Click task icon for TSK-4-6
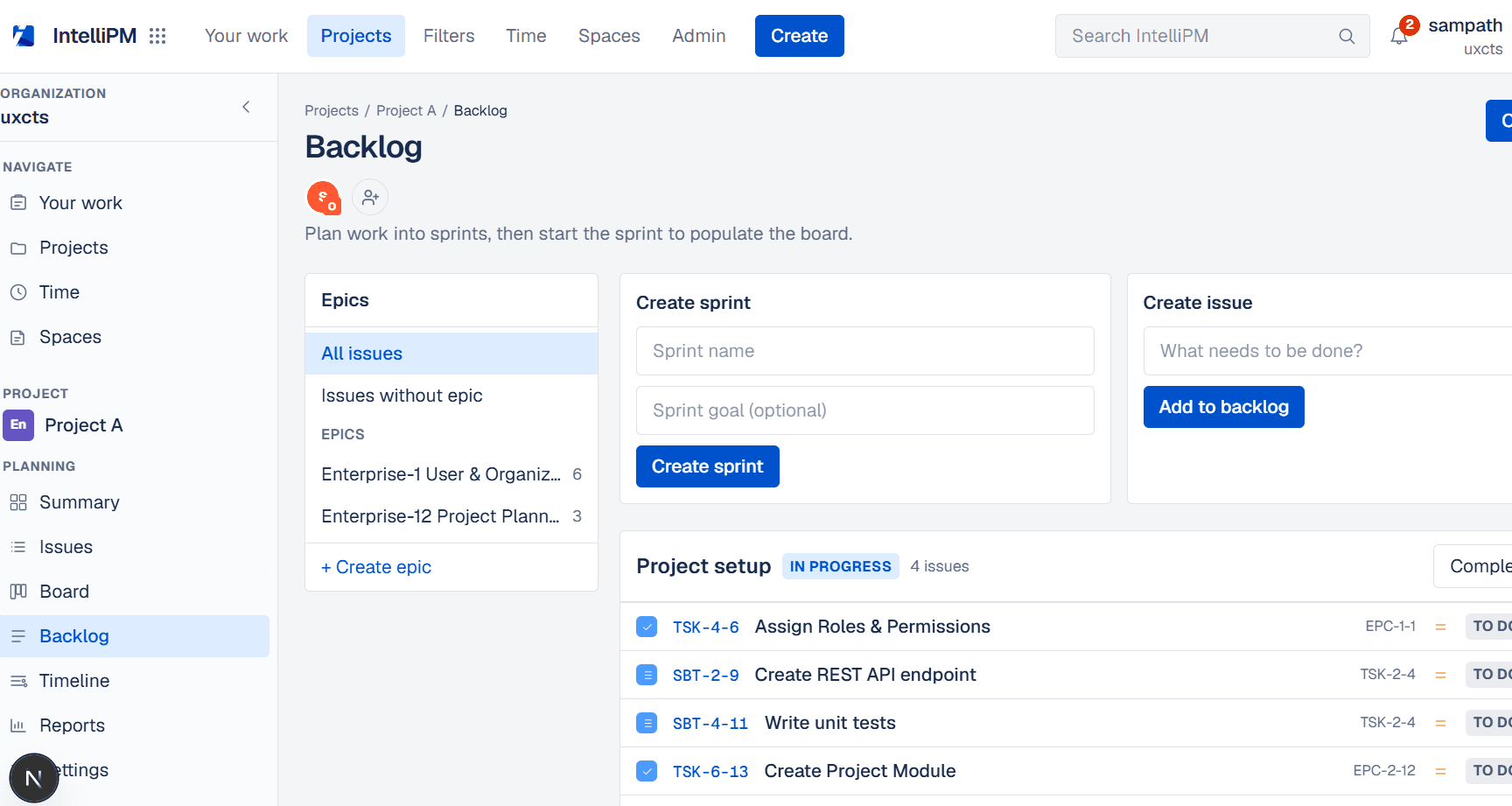 [x=647, y=627]
